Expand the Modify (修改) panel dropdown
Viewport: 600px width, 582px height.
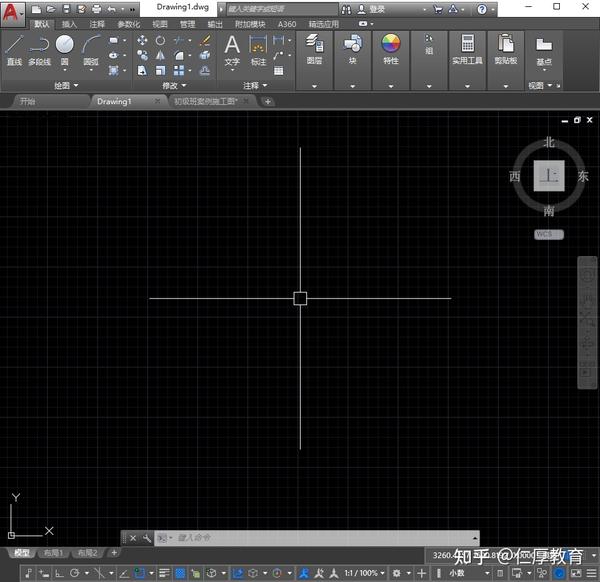pos(174,85)
